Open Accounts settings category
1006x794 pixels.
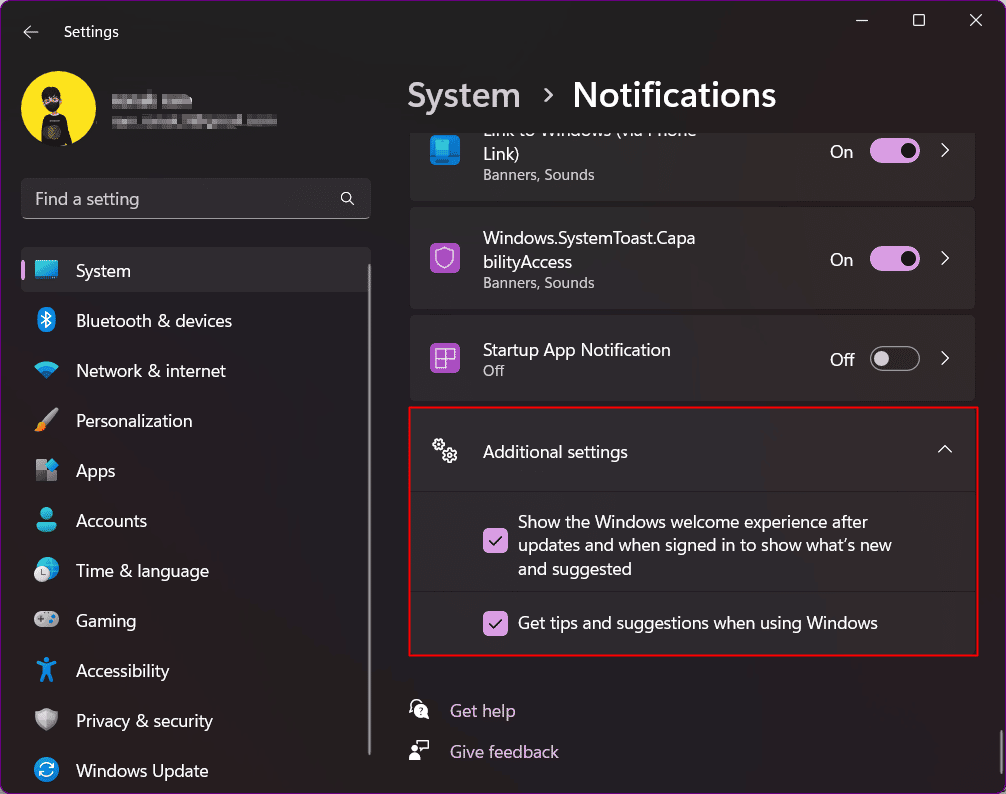tap(196, 521)
